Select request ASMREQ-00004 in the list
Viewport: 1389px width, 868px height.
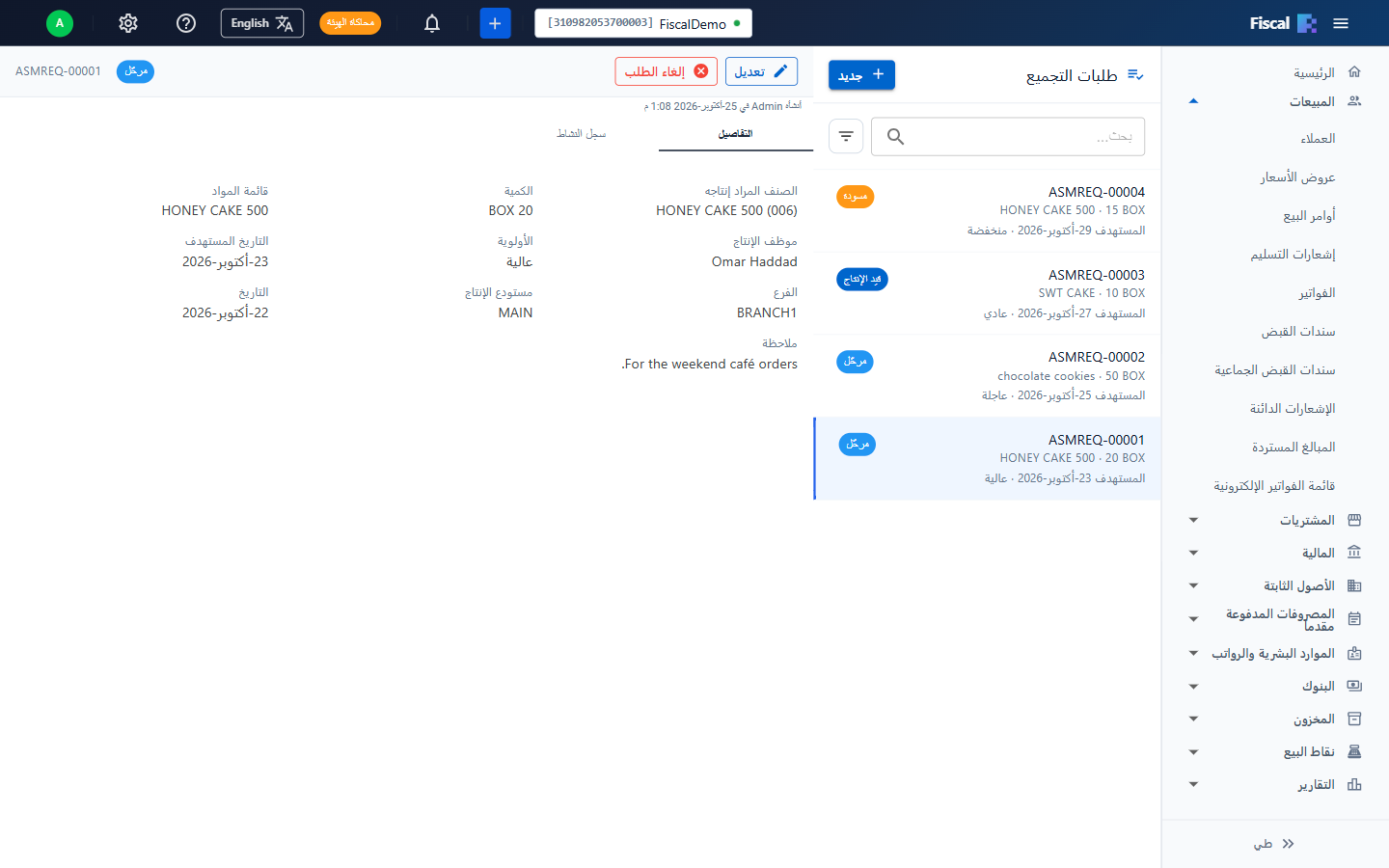pos(987,210)
